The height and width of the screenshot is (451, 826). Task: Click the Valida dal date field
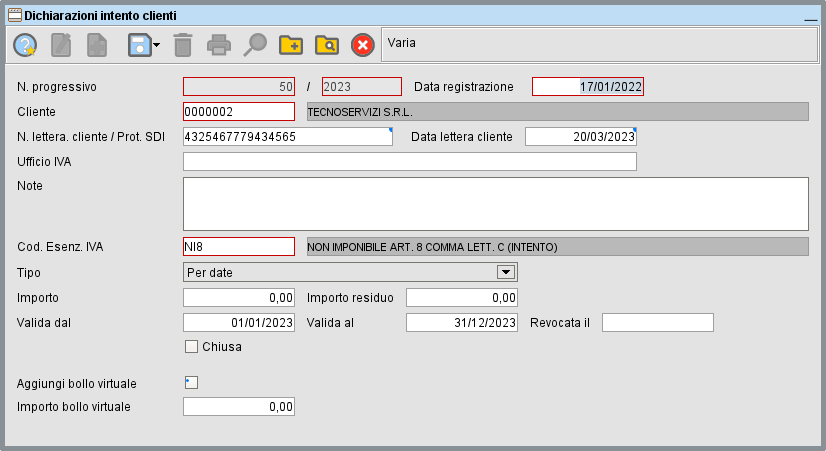tap(239, 322)
